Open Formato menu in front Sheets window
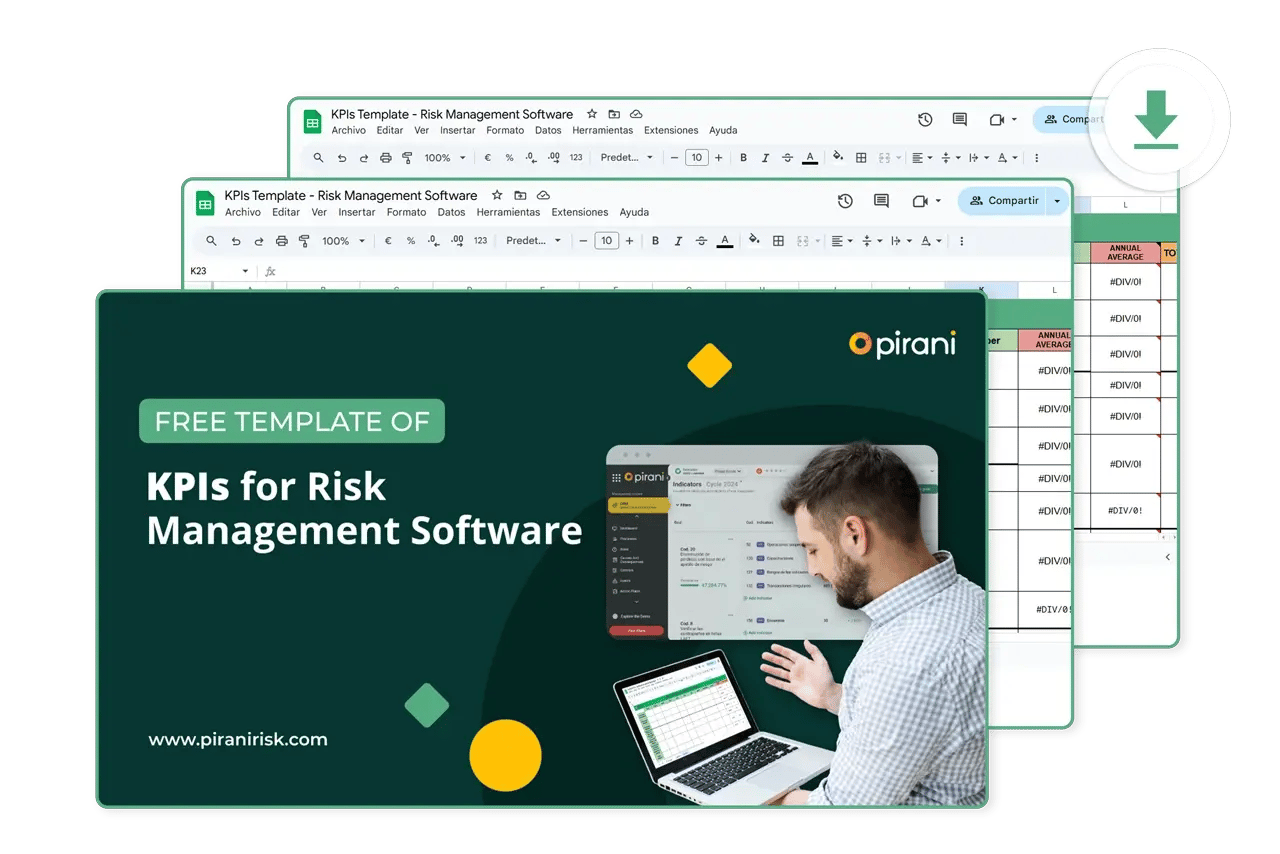1280x854 pixels. click(406, 212)
